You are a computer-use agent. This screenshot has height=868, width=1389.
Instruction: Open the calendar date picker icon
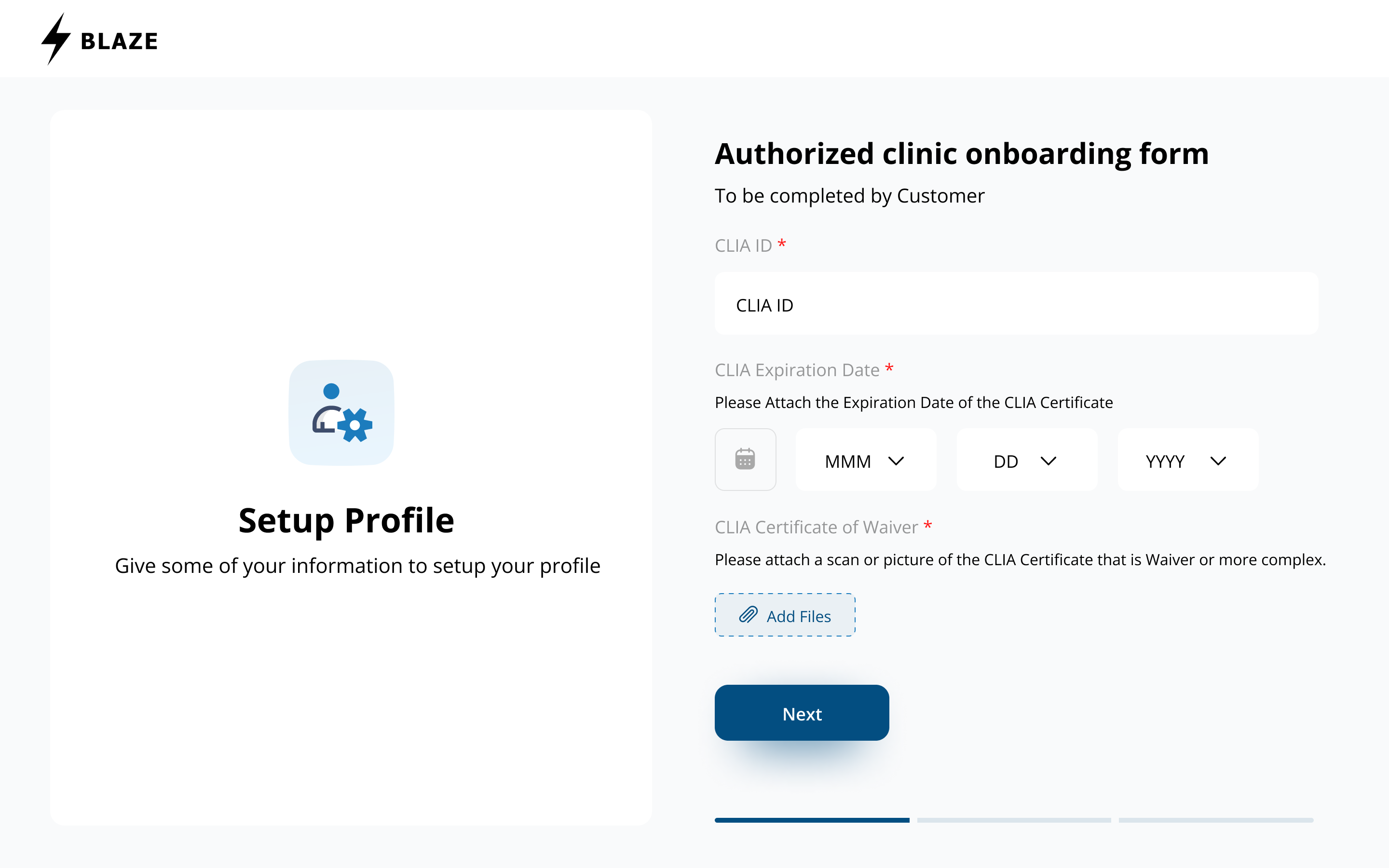[x=745, y=459]
